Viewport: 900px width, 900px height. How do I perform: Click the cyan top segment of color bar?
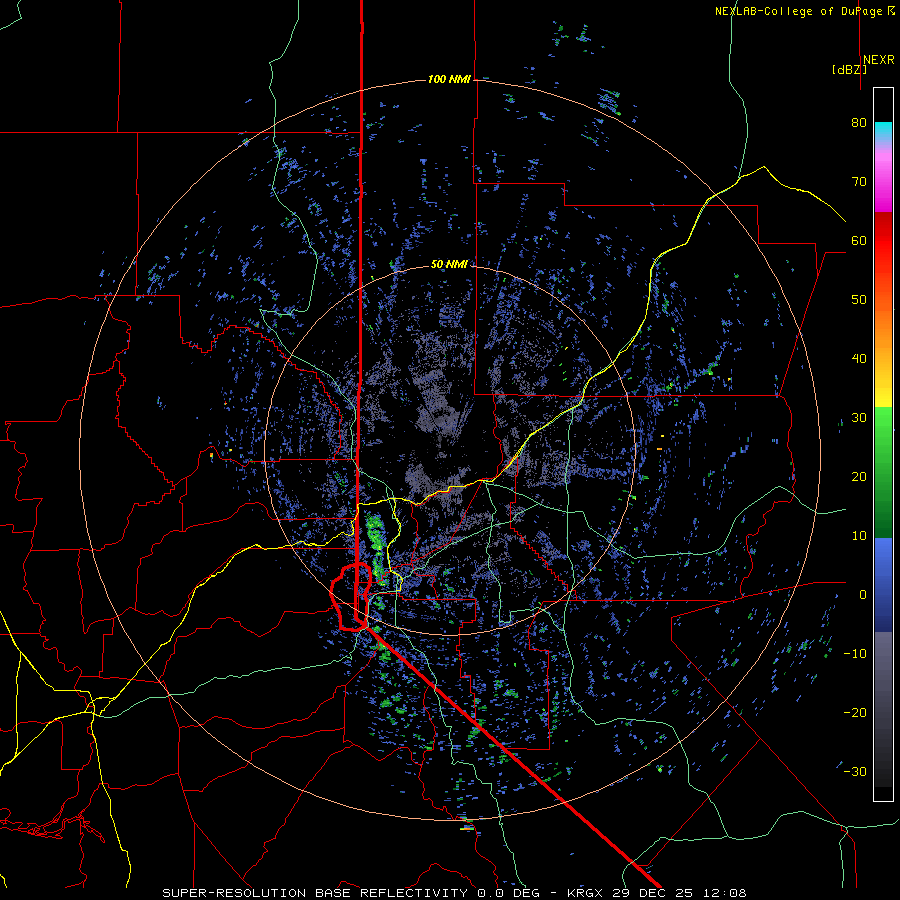click(x=883, y=132)
